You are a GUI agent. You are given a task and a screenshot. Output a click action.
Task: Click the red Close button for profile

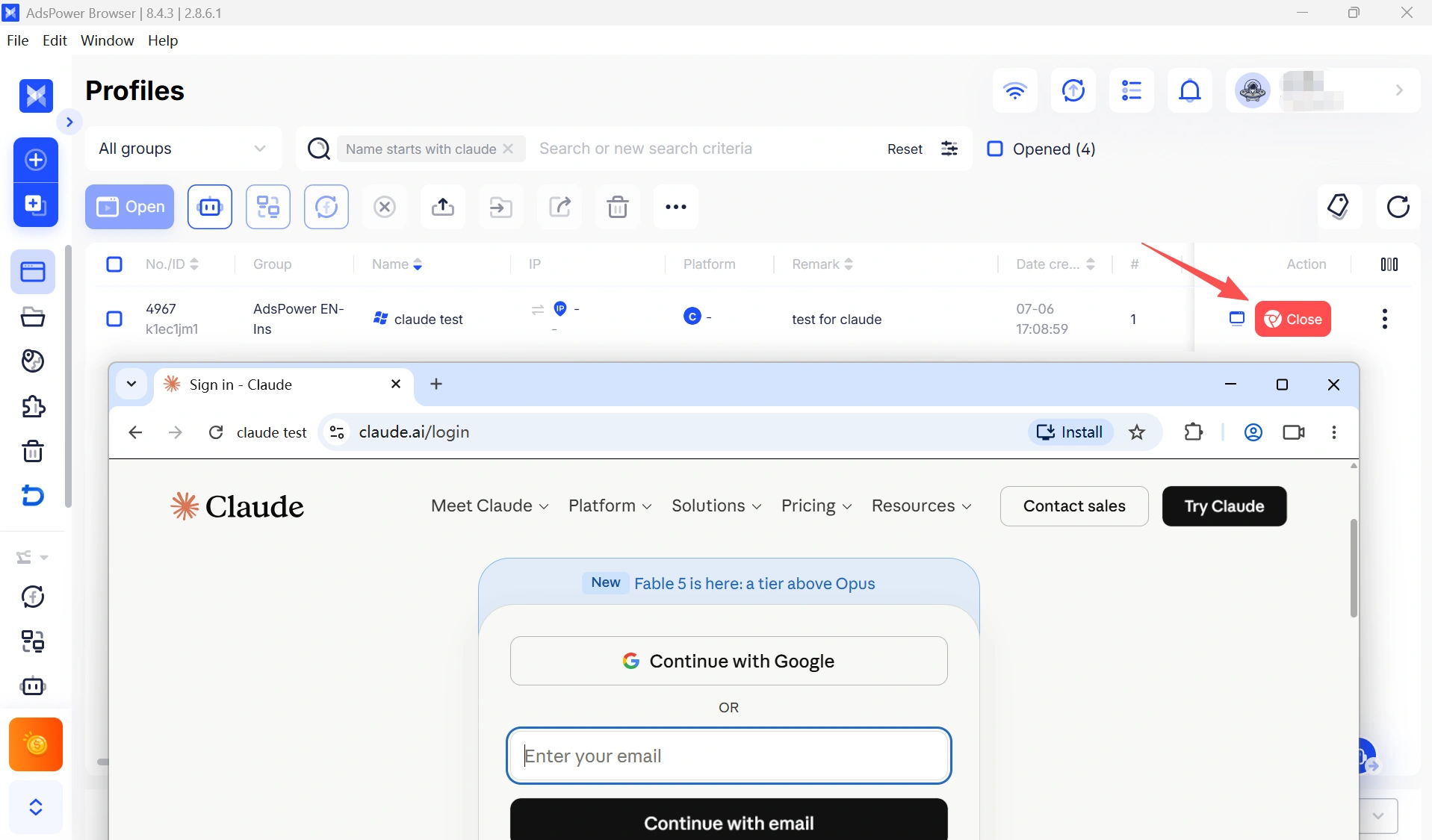coord(1293,319)
